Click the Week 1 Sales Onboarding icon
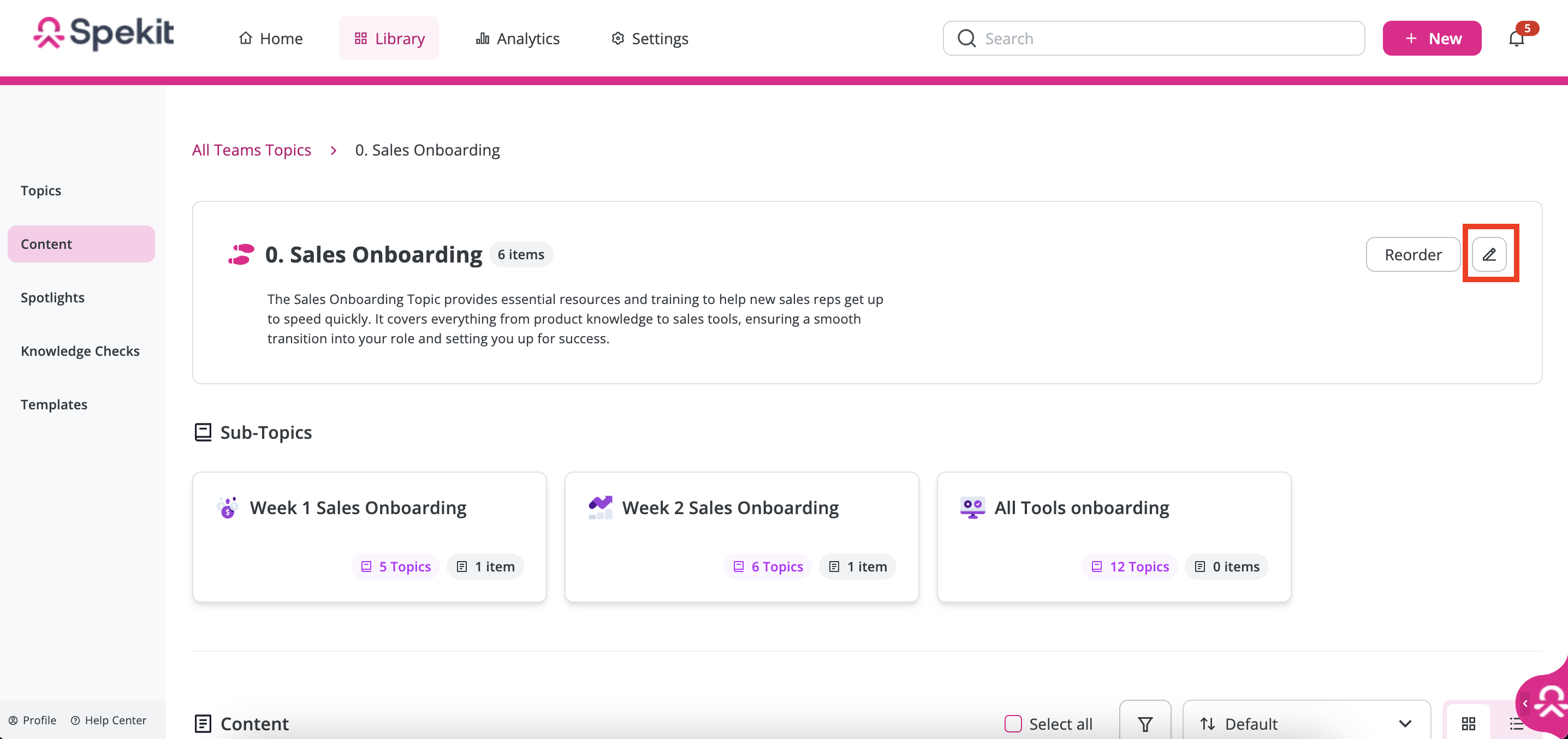The image size is (1568, 739). (x=228, y=507)
